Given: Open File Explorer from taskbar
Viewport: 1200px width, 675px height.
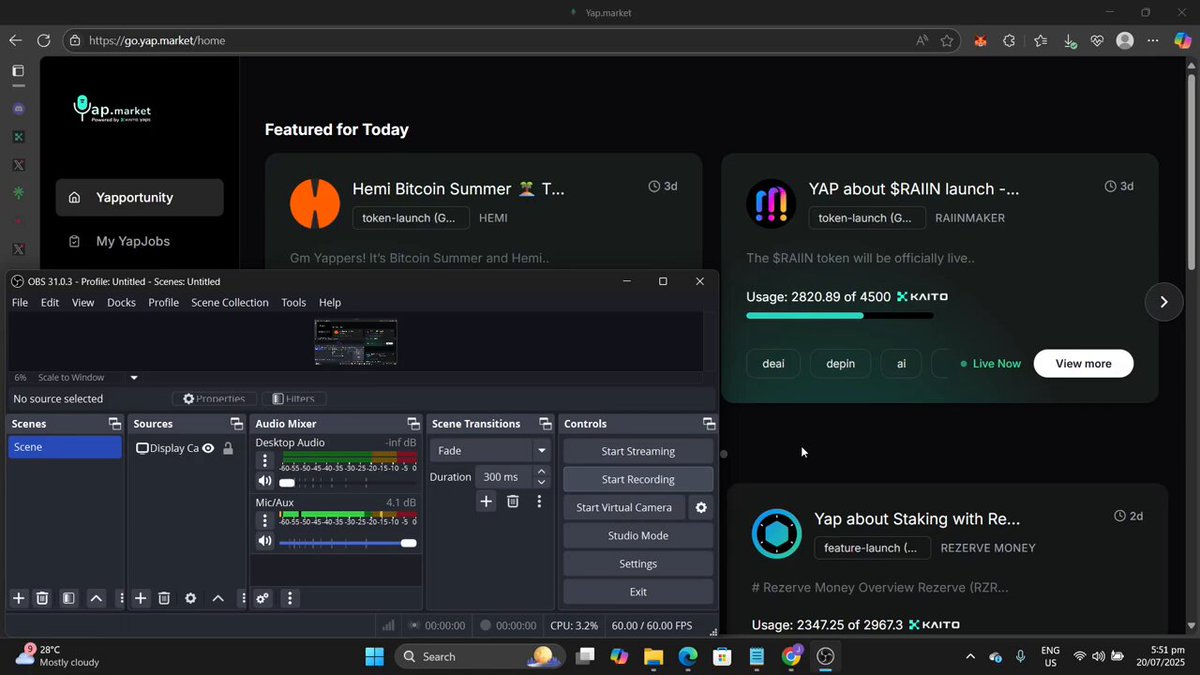Looking at the screenshot, I should pyautogui.click(x=653, y=656).
